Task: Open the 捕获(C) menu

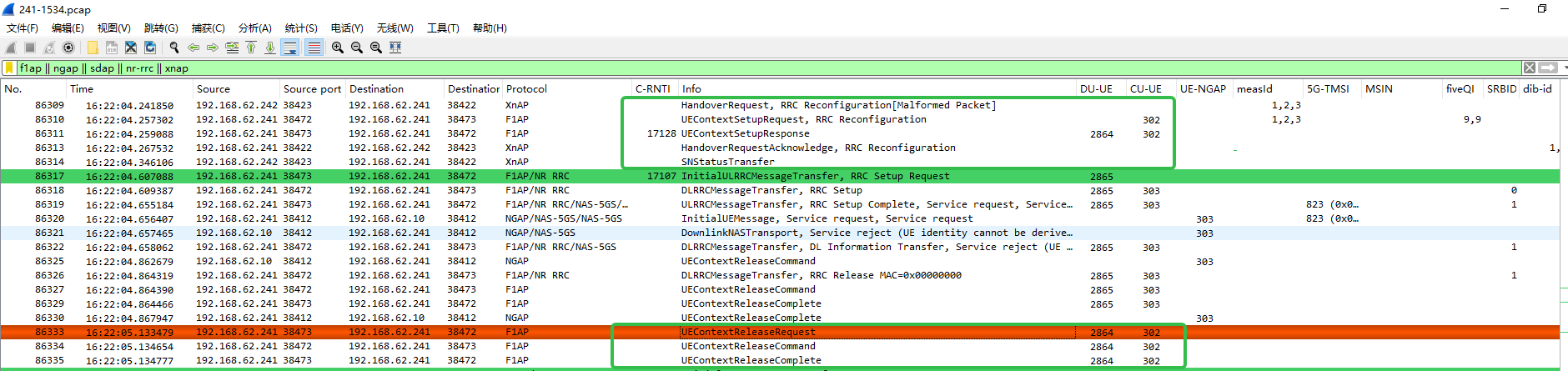Action: pyautogui.click(x=208, y=28)
